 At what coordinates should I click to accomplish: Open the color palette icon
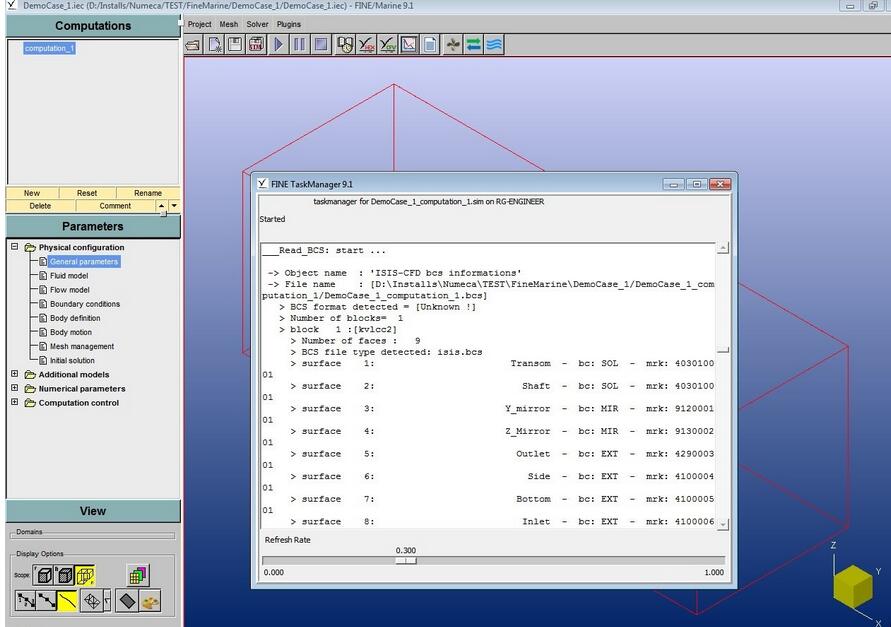click(149, 600)
